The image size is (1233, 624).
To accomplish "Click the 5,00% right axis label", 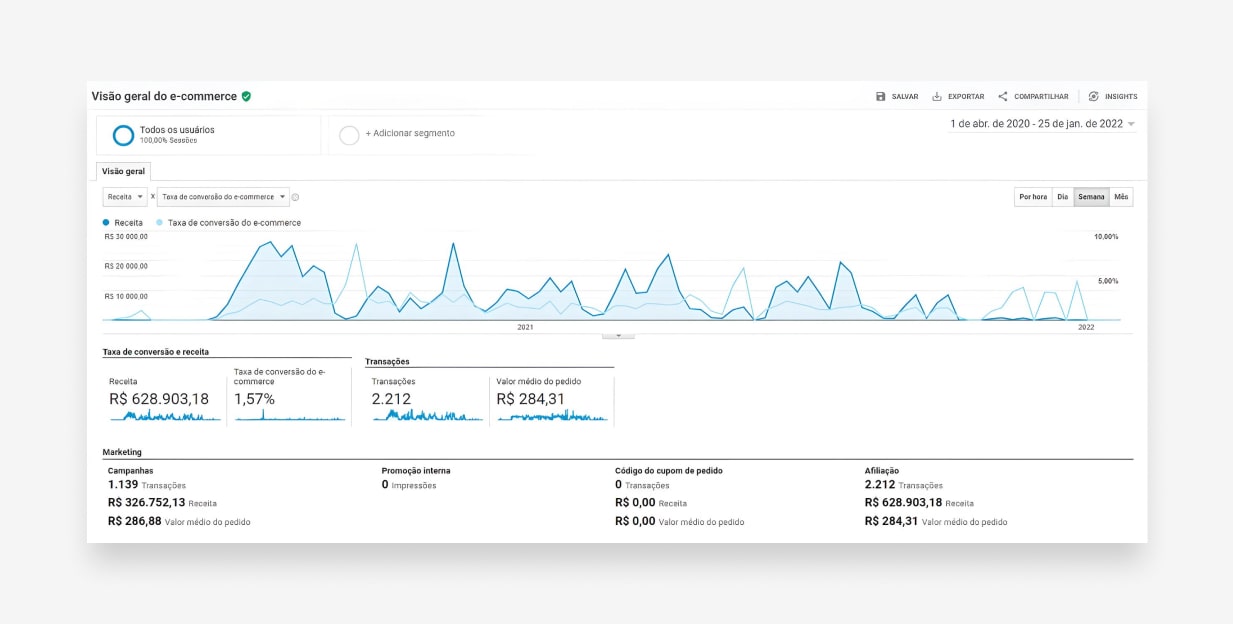I will point(1108,281).
